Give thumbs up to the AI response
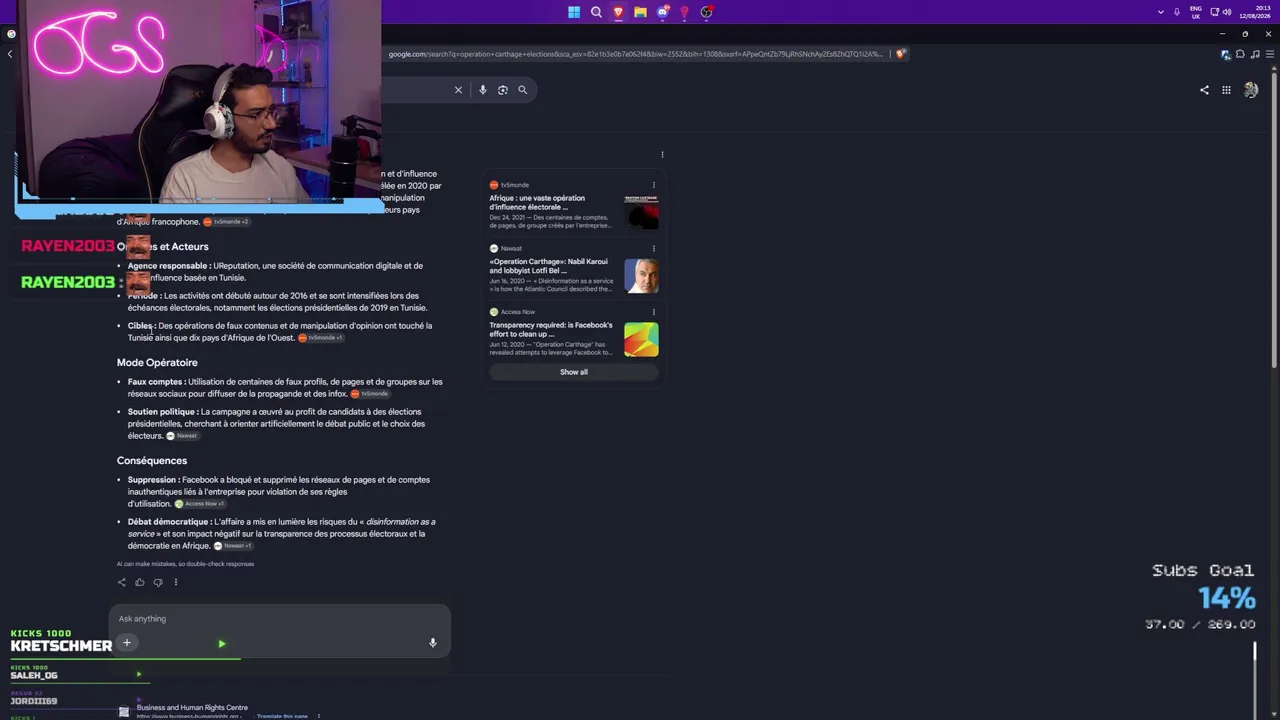The width and height of the screenshot is (1280, 720). [x=140, y=582]
